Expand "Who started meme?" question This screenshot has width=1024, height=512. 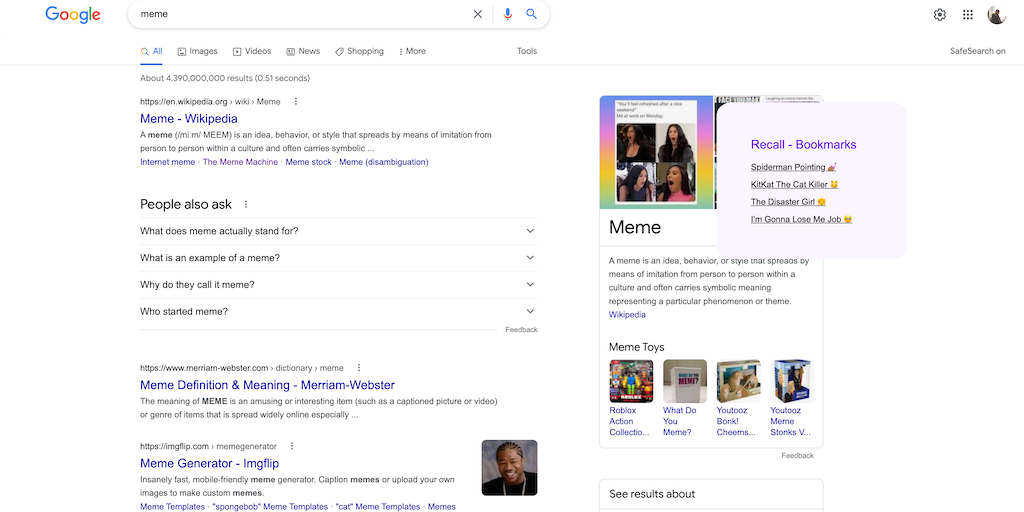[338, 312]
